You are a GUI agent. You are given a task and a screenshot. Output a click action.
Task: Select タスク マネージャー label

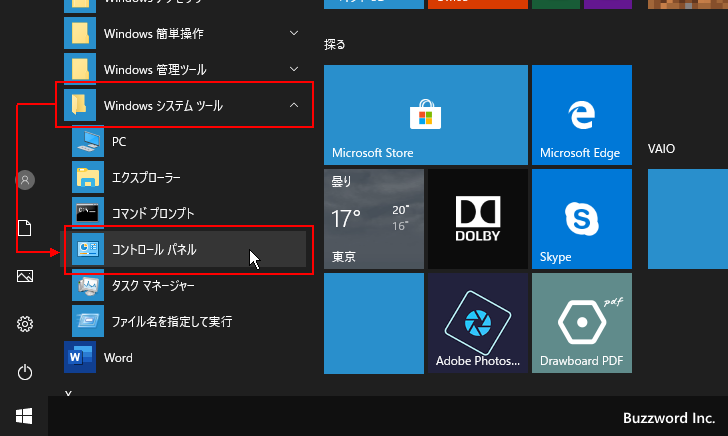point(153,286)
